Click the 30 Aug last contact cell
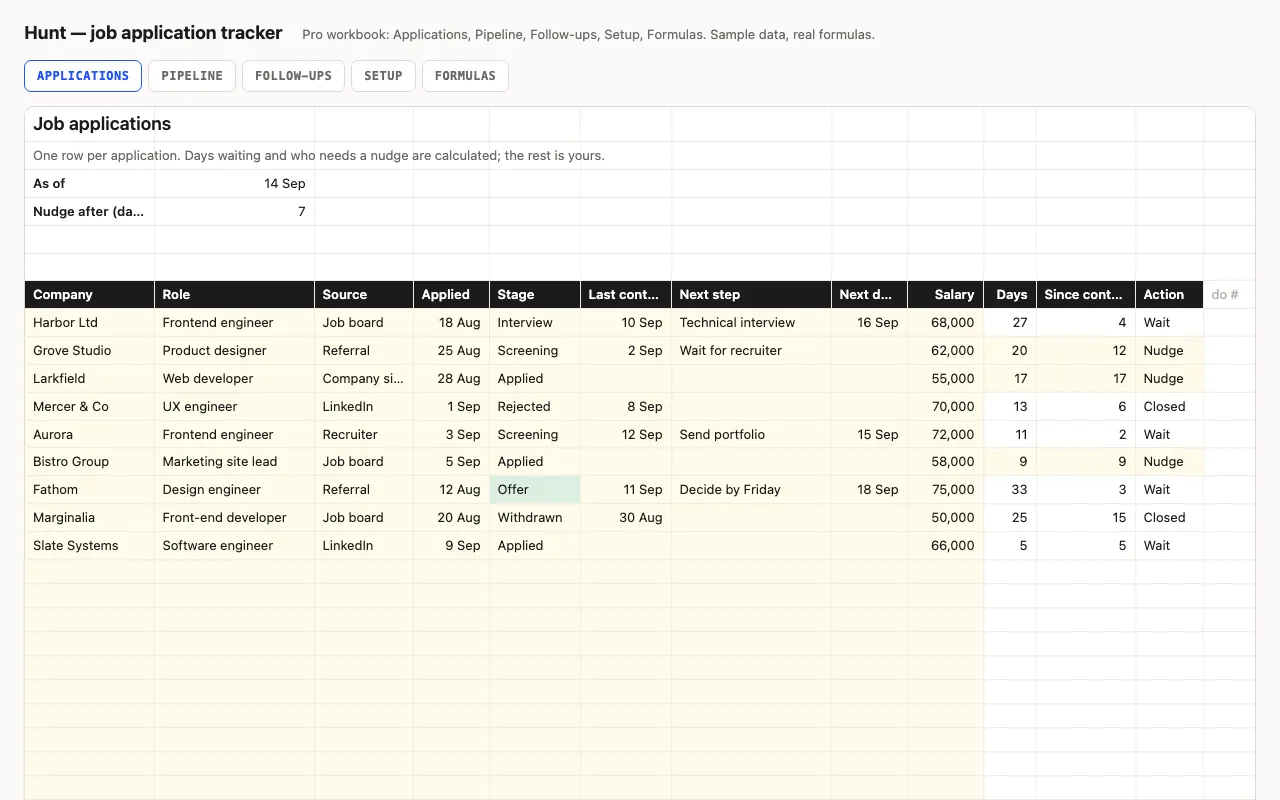The image size is (1280, 800). [x=626, y=518]
